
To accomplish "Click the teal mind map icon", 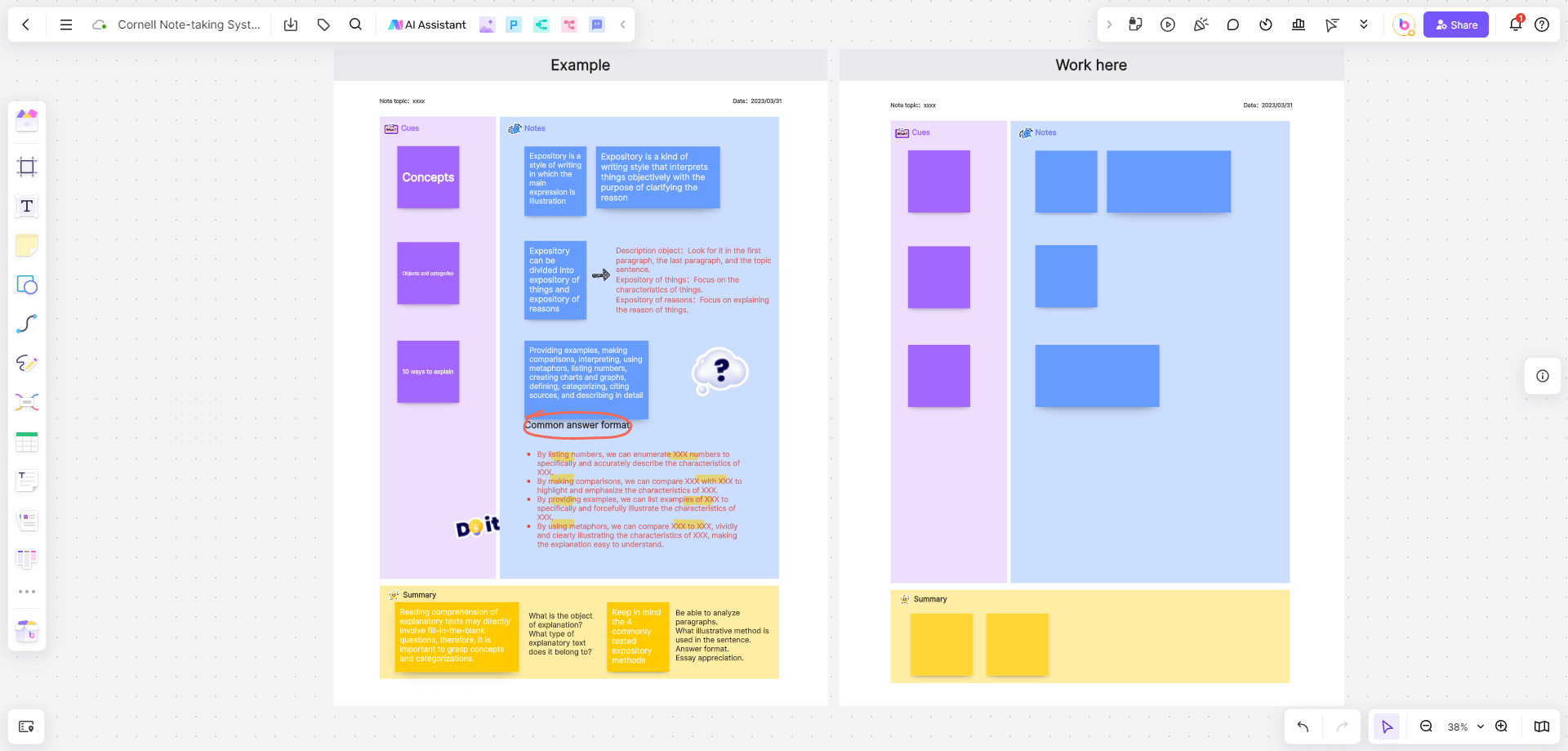I will pos(541,25).
